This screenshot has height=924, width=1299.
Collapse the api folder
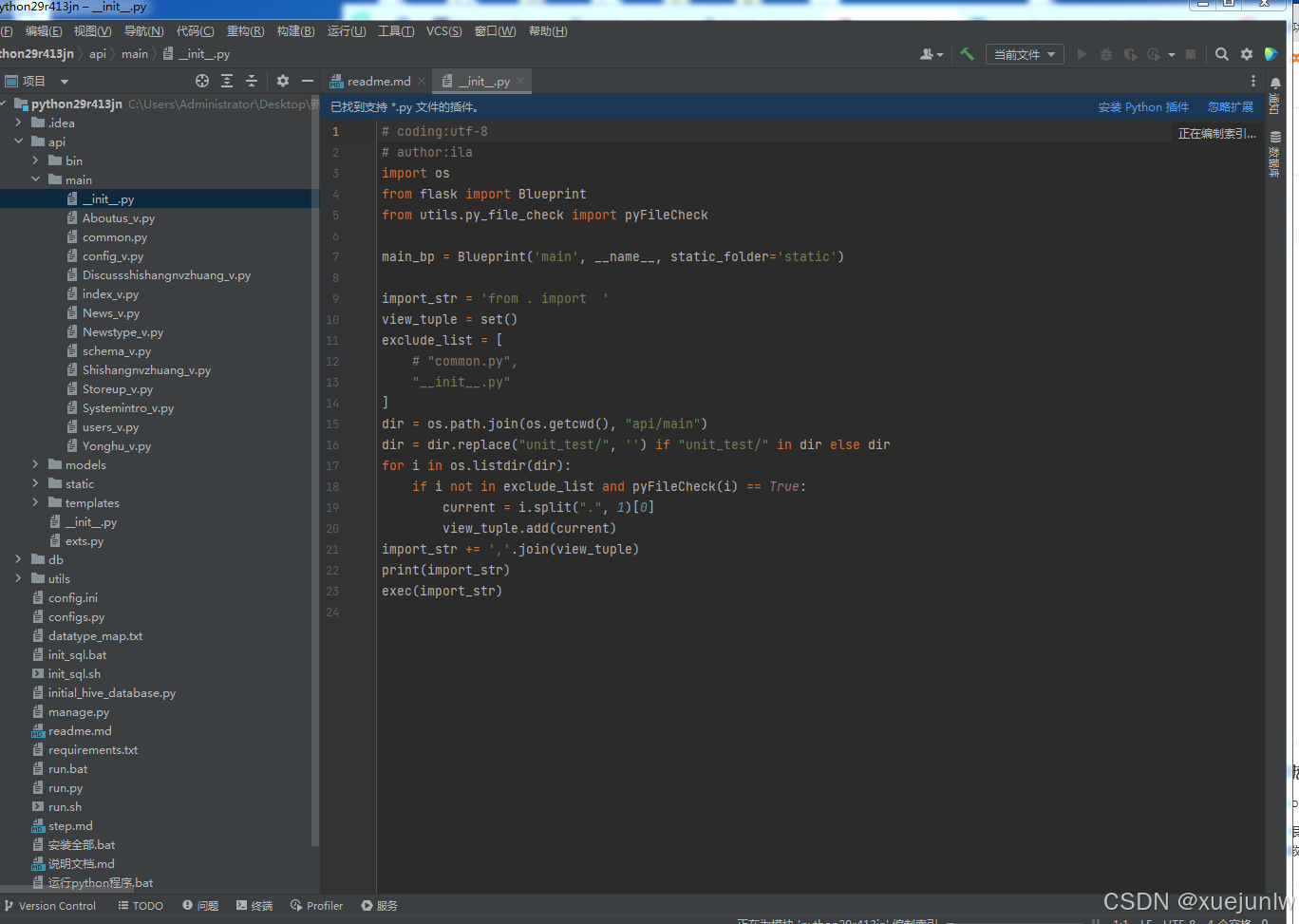pos(18,141)
